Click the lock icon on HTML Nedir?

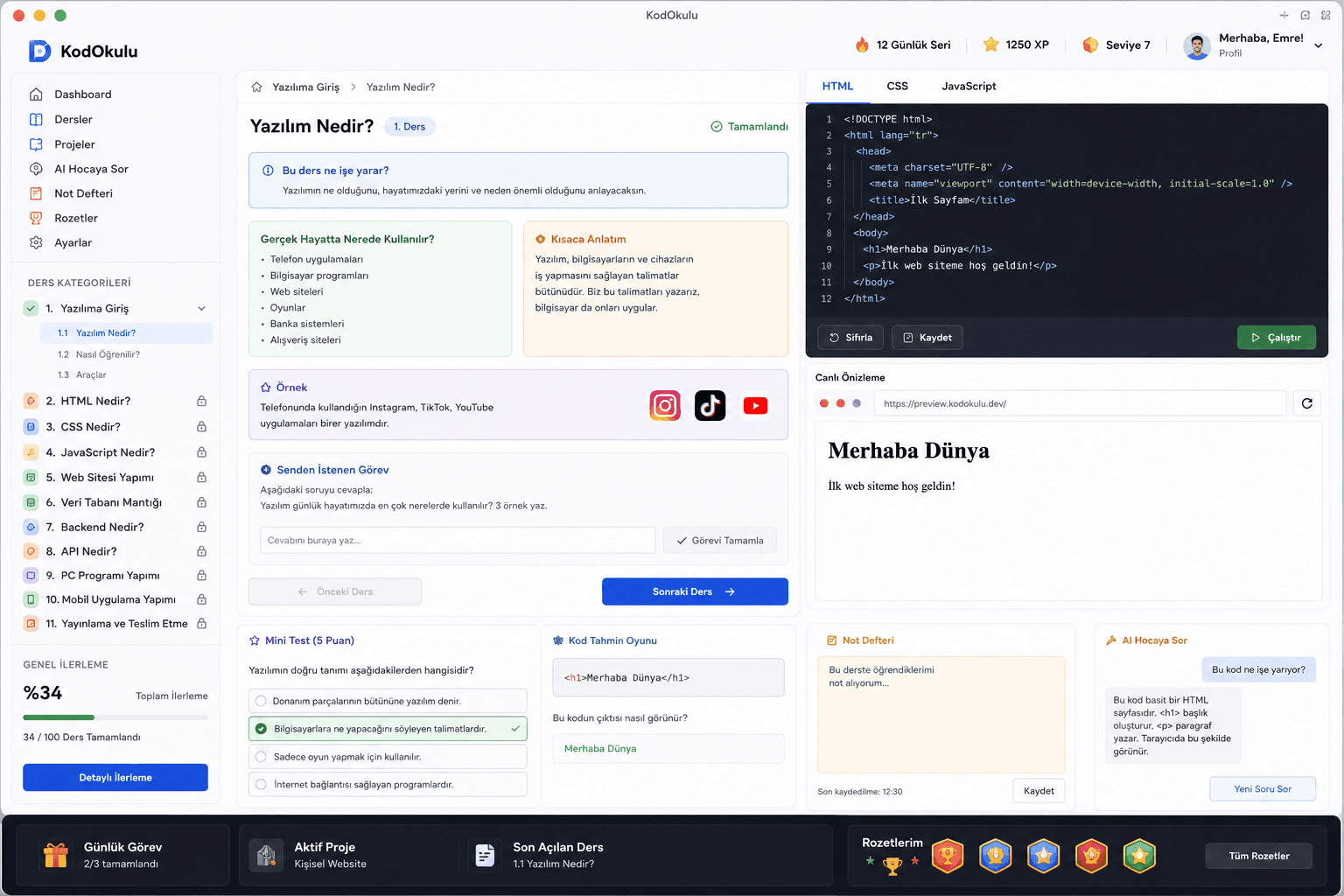pyautogui.click(x=201, y=401)
